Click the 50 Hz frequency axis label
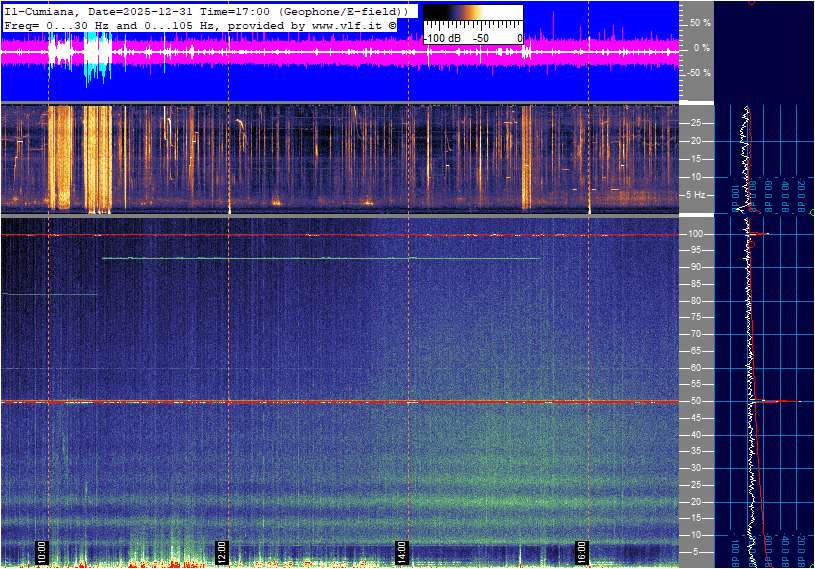Image resolution: width=815 pixels, height=569 pixels. [x=696, y=402]
